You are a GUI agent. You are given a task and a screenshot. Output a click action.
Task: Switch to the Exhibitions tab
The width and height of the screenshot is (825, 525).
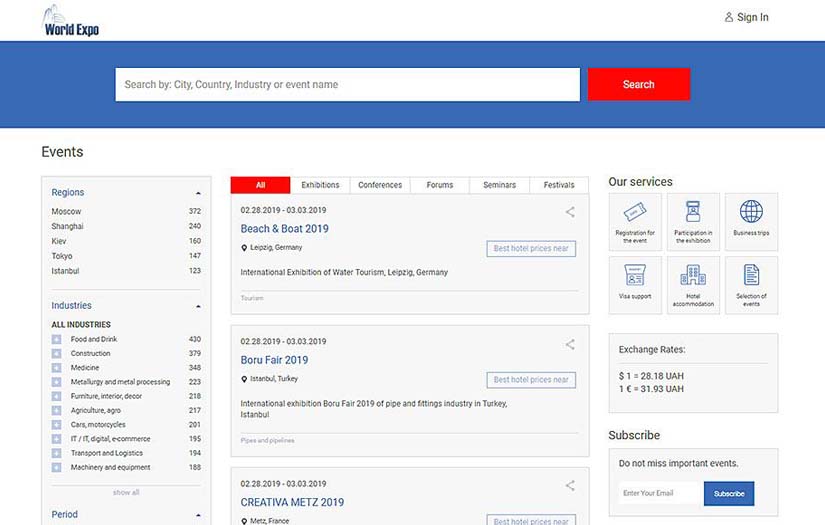click(320, 185)
